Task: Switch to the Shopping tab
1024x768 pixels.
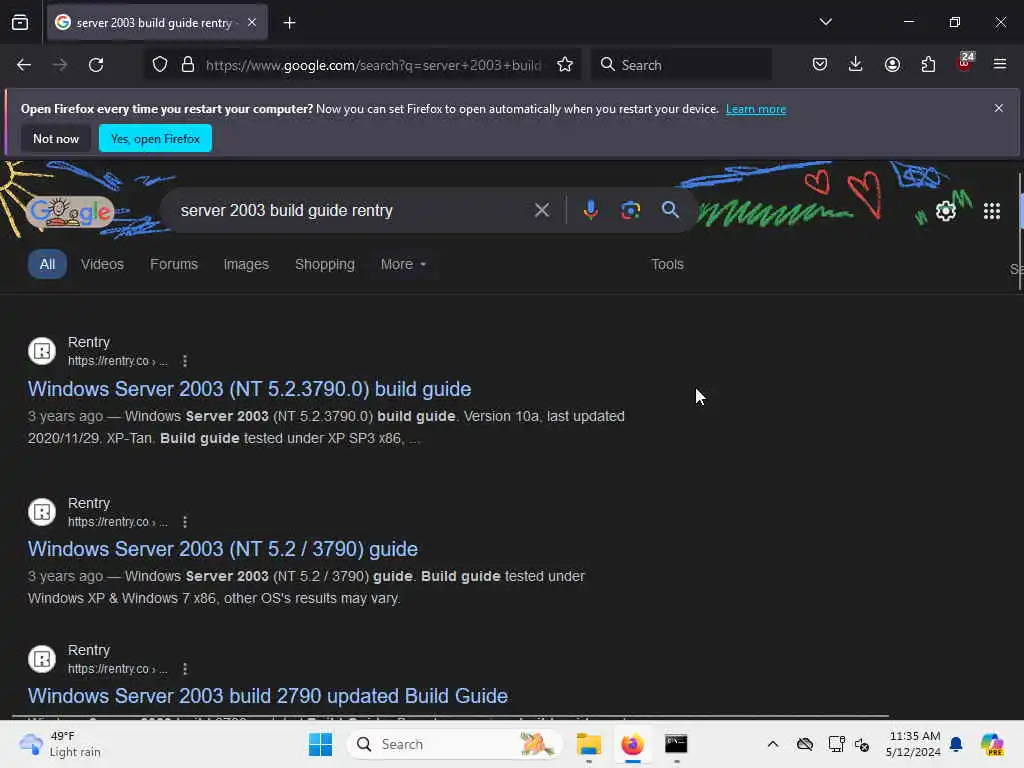Action: click(325, 264)
